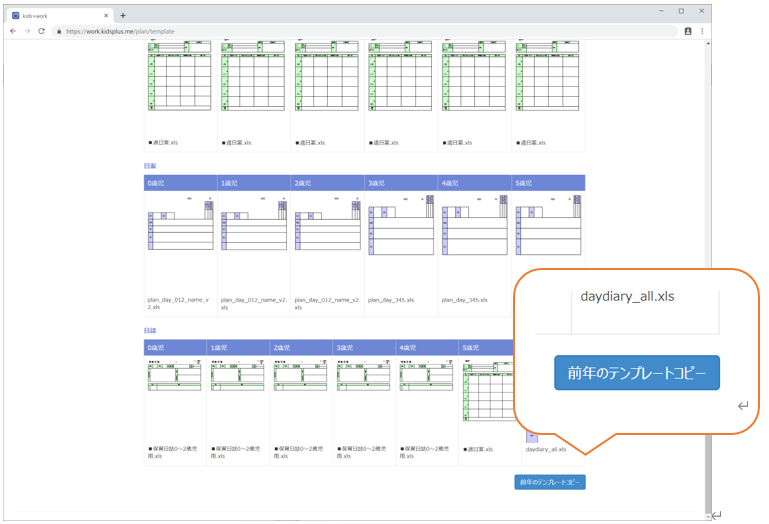Open the 4歳児 template thumbnail under 日案

click(475, 225)
